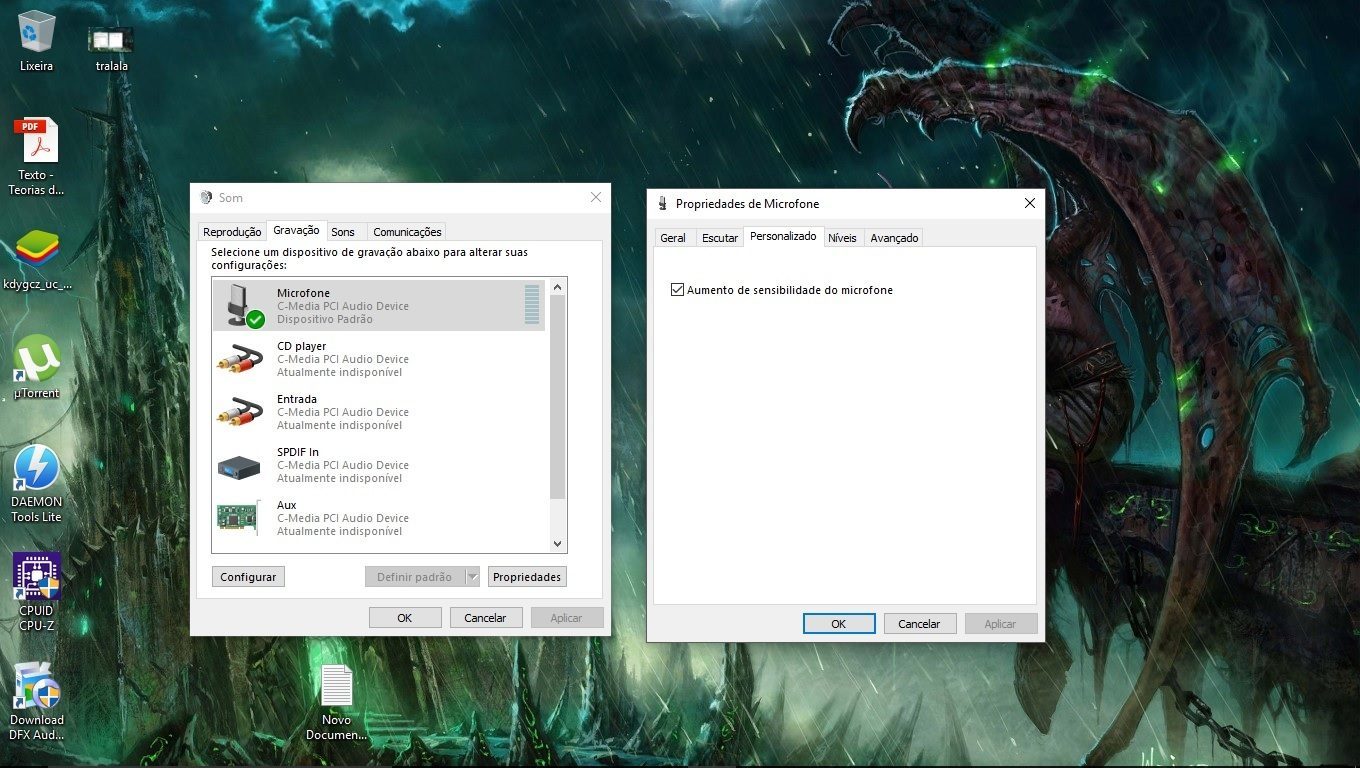The height and width of the screenshot is (768, 1360).
Task: Open the Níveis tab
Action: point(842,238)
